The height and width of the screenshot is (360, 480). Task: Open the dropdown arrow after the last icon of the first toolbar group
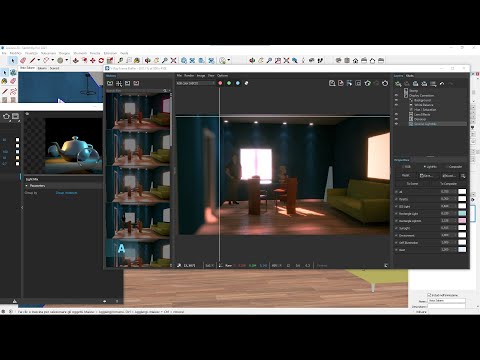tap(229, 60)
